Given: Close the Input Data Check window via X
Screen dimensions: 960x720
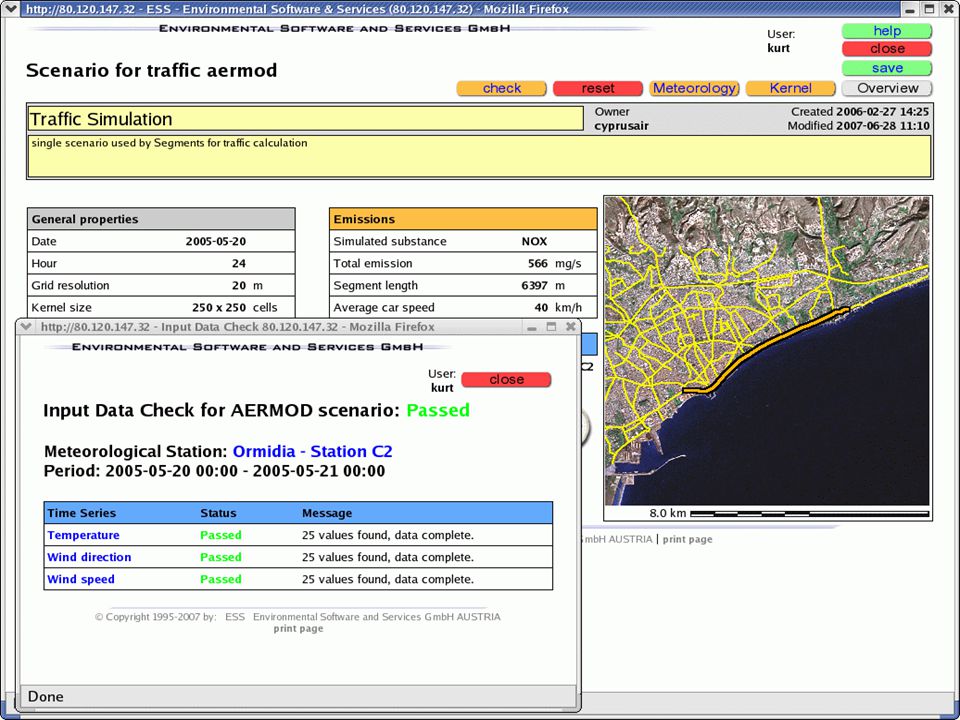Looking at the screenshot, I should [571, 327].
